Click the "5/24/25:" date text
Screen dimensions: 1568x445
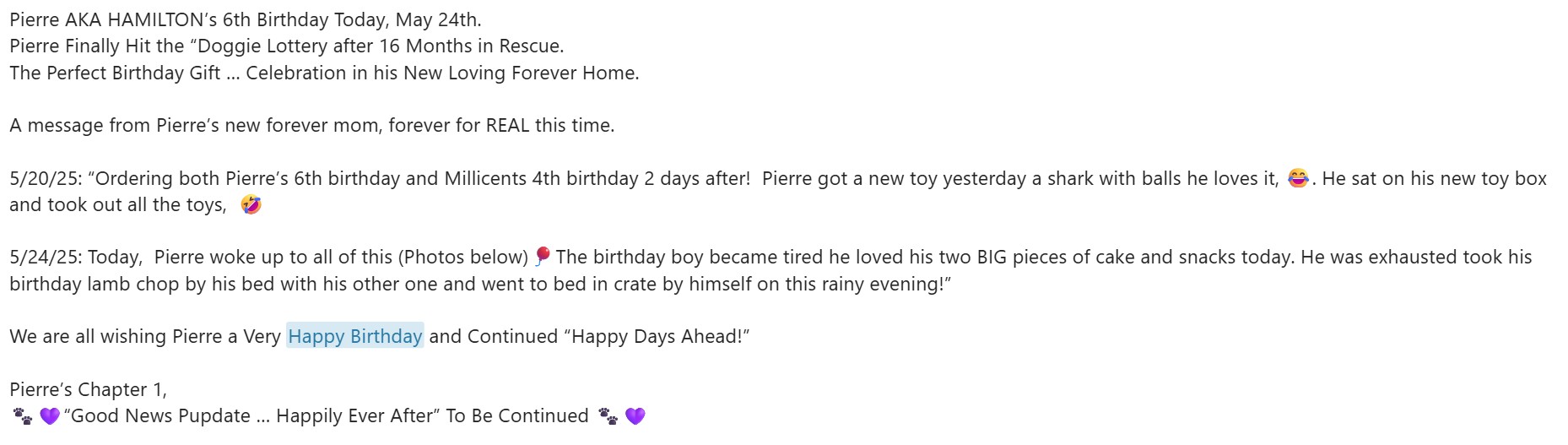(46, 257)
